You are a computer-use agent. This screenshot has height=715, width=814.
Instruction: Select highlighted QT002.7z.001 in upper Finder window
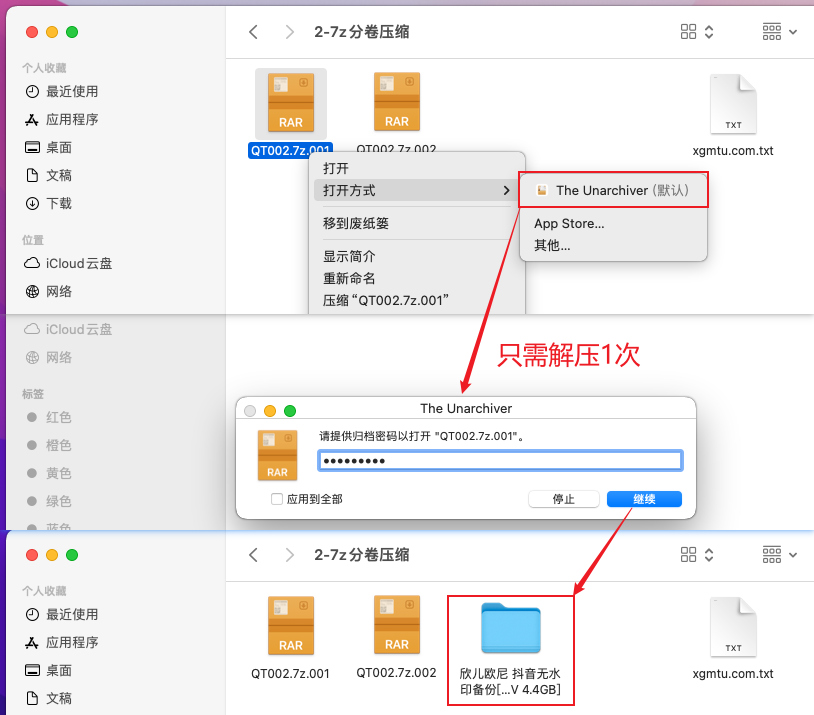pos(291,113)
